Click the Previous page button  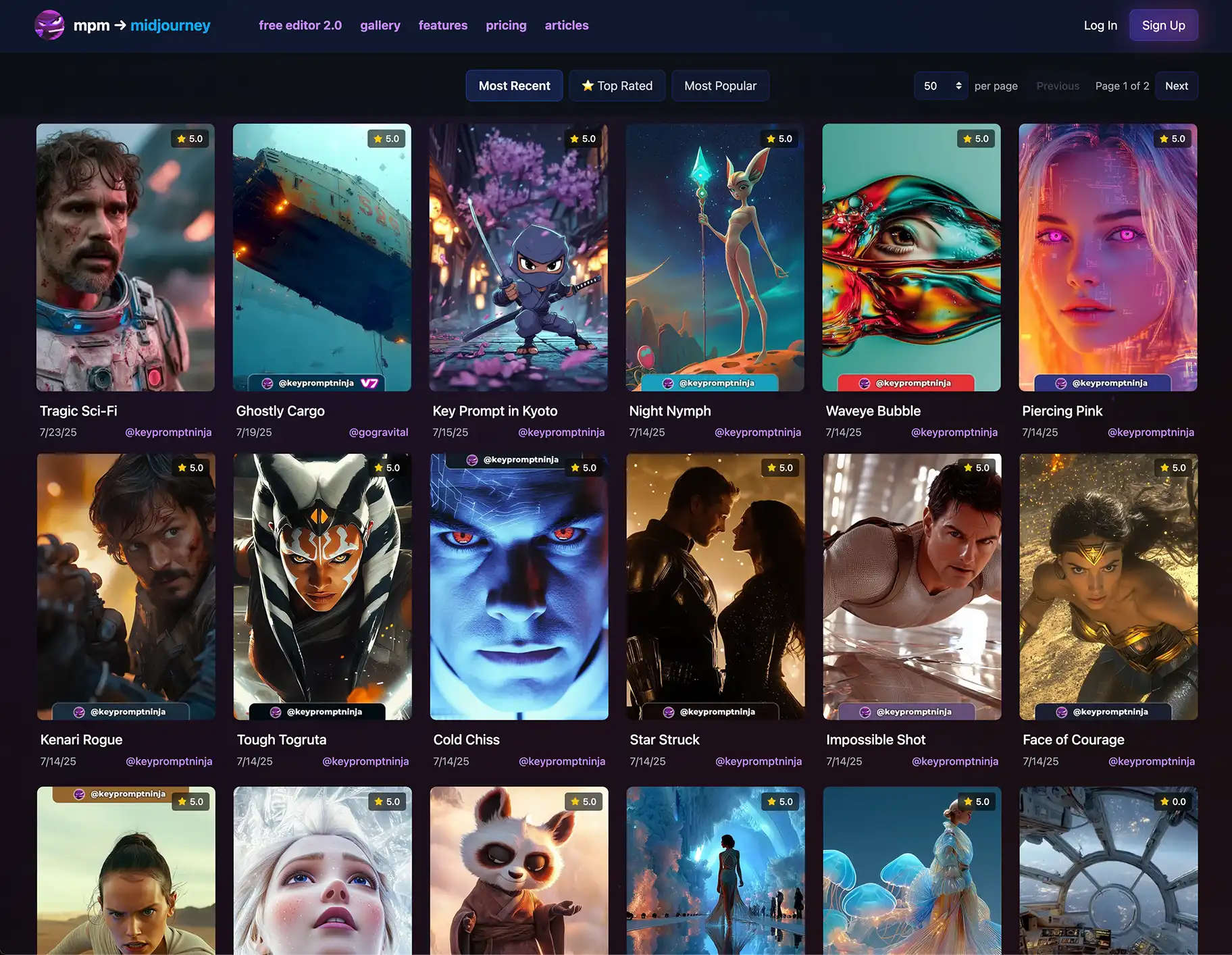tap(1058, 86)
